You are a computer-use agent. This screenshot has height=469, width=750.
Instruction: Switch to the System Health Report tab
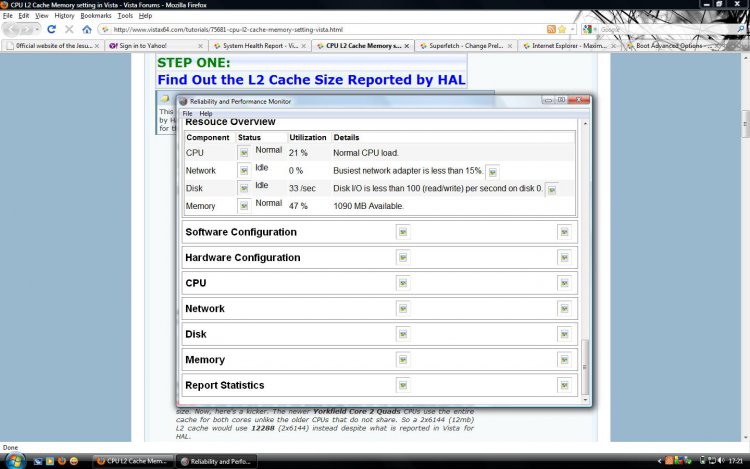click(x=260, y=46)
